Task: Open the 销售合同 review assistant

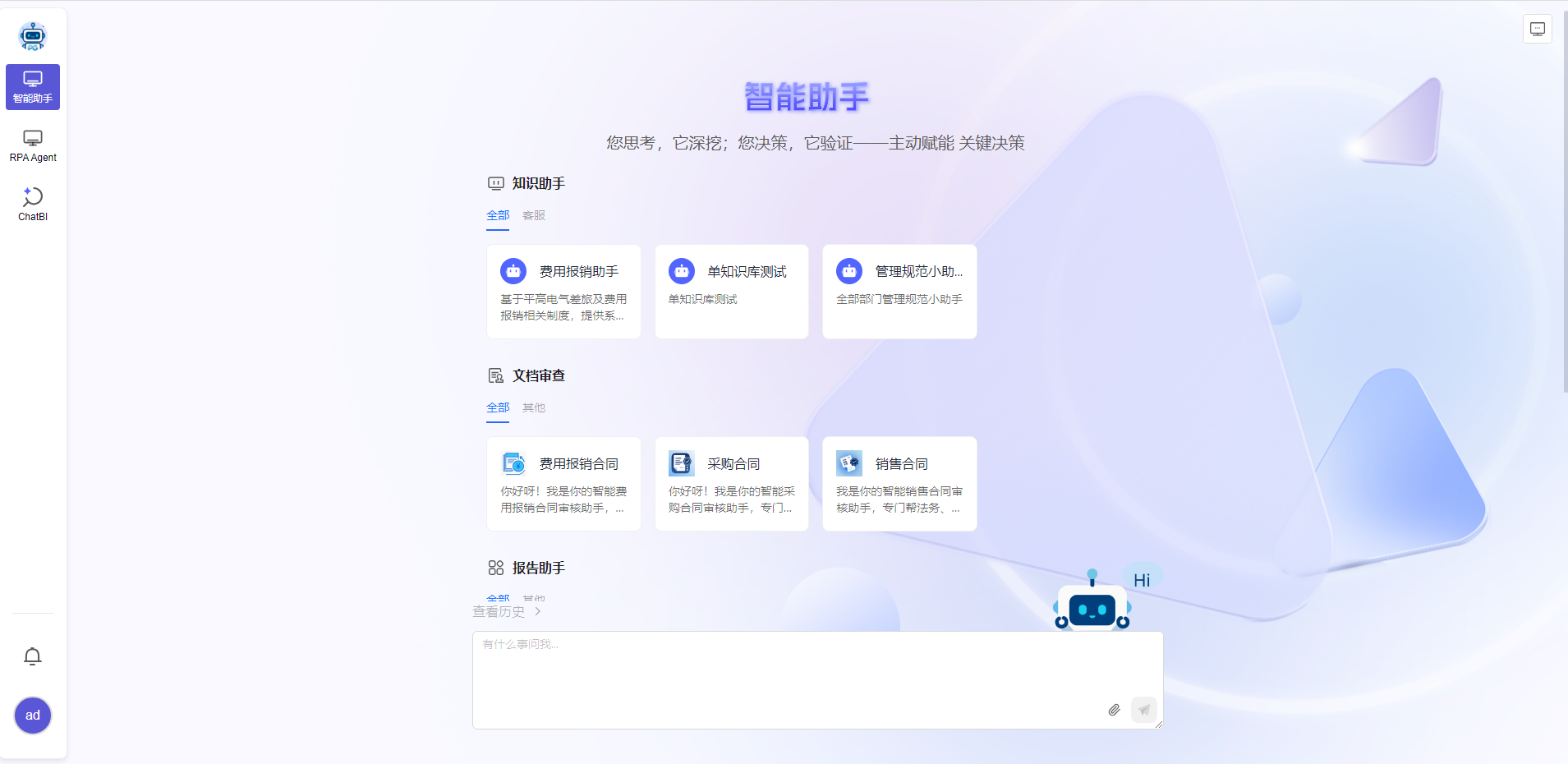Action: click(x=899, y=484)
